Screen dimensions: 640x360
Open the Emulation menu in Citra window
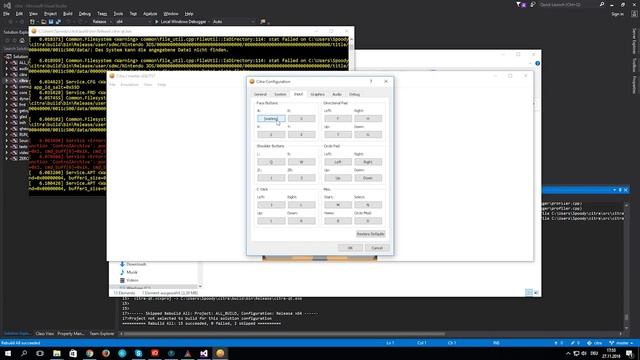tap(129, 84)
